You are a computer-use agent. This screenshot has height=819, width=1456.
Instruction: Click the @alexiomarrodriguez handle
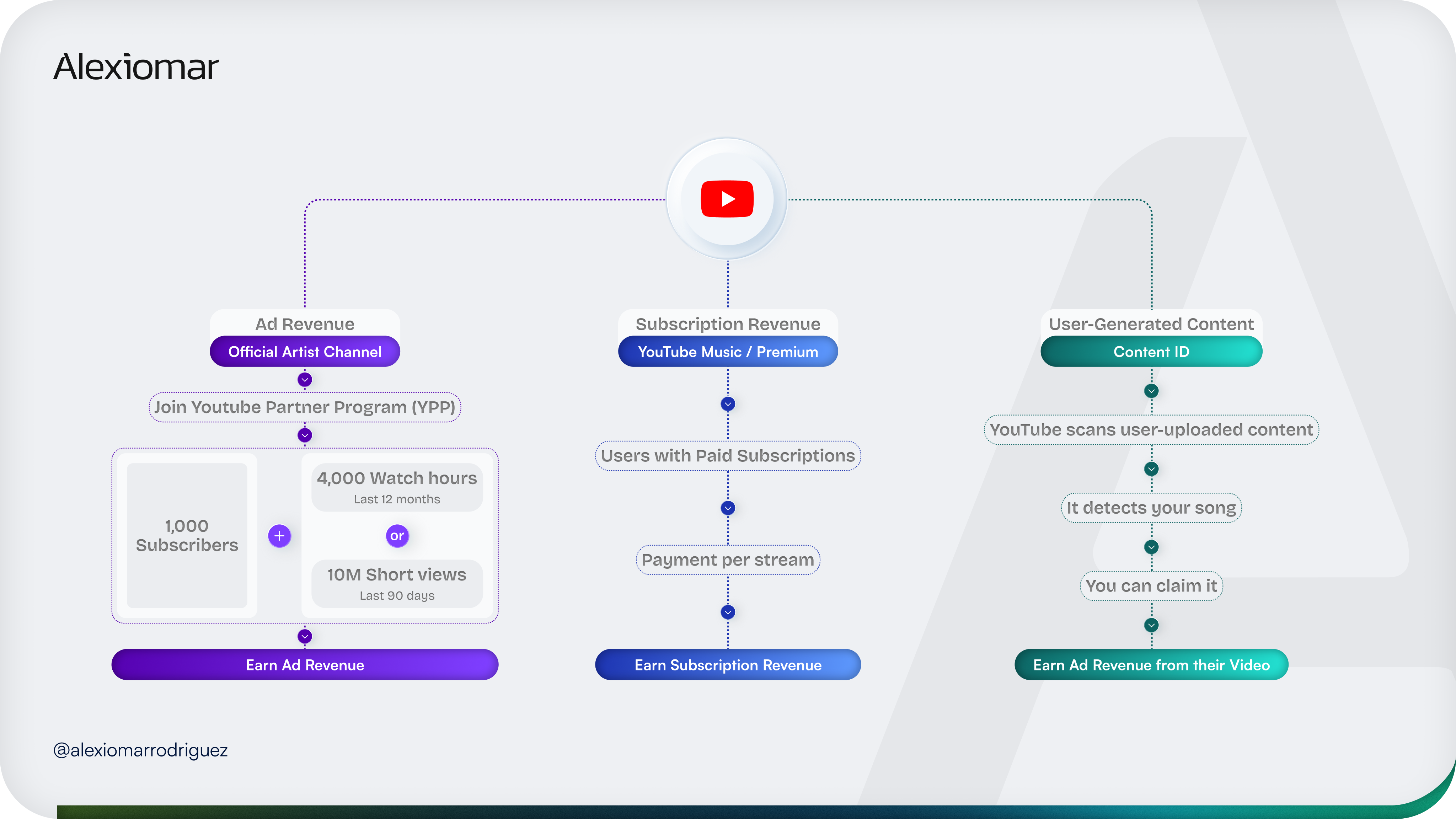(140, 750)
